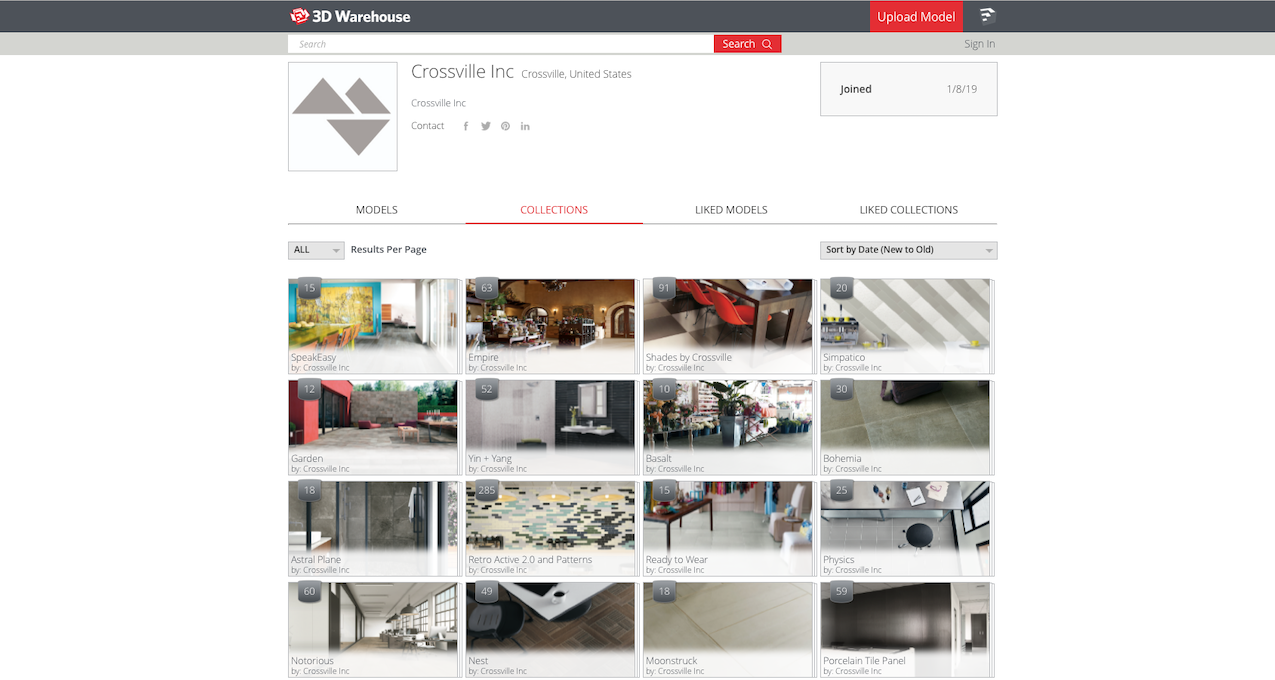Click the Contact link
This screenshot has height=680, width=1275.
(x=427, y=126)
